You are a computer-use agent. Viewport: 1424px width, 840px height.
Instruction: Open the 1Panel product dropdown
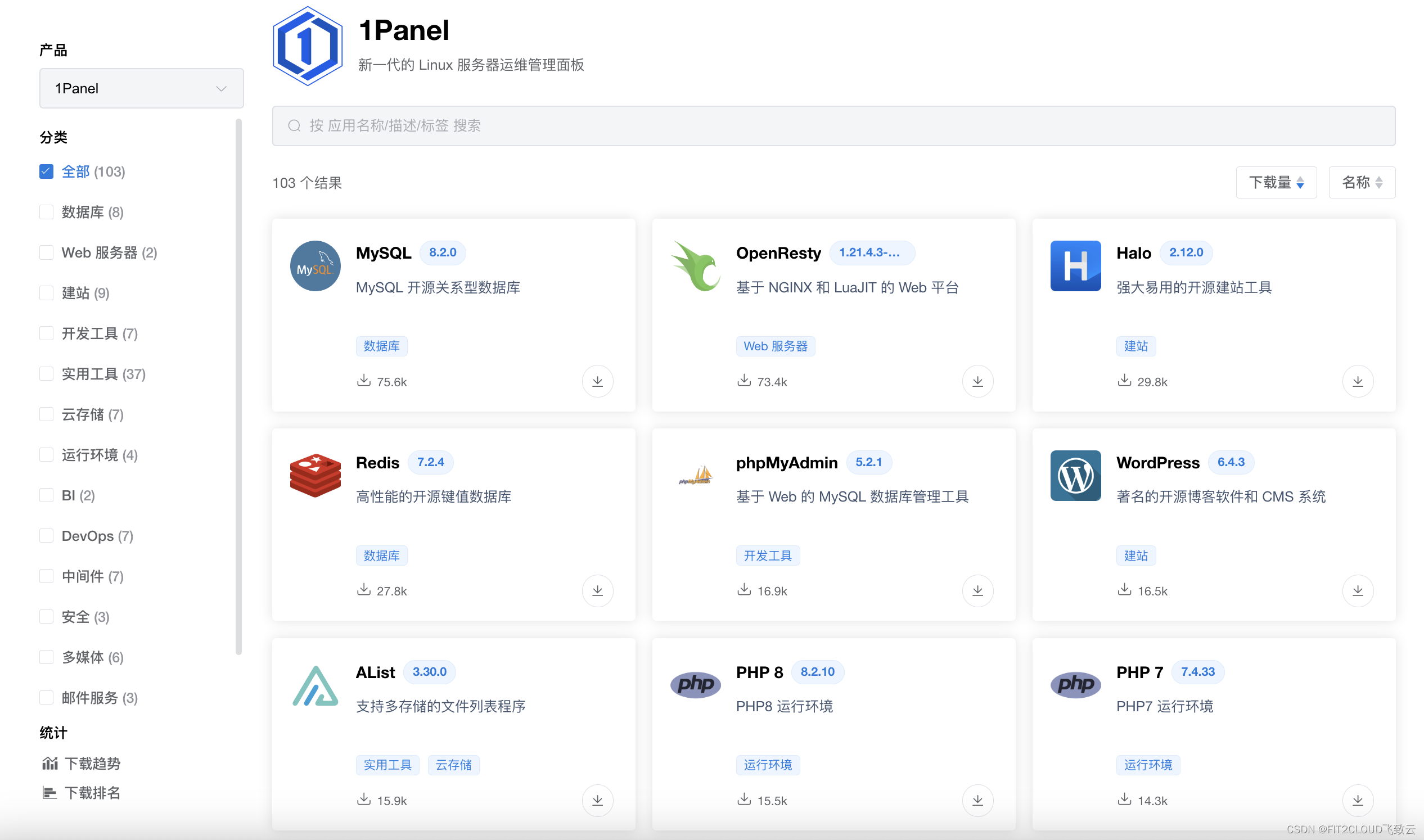[142, 88]
